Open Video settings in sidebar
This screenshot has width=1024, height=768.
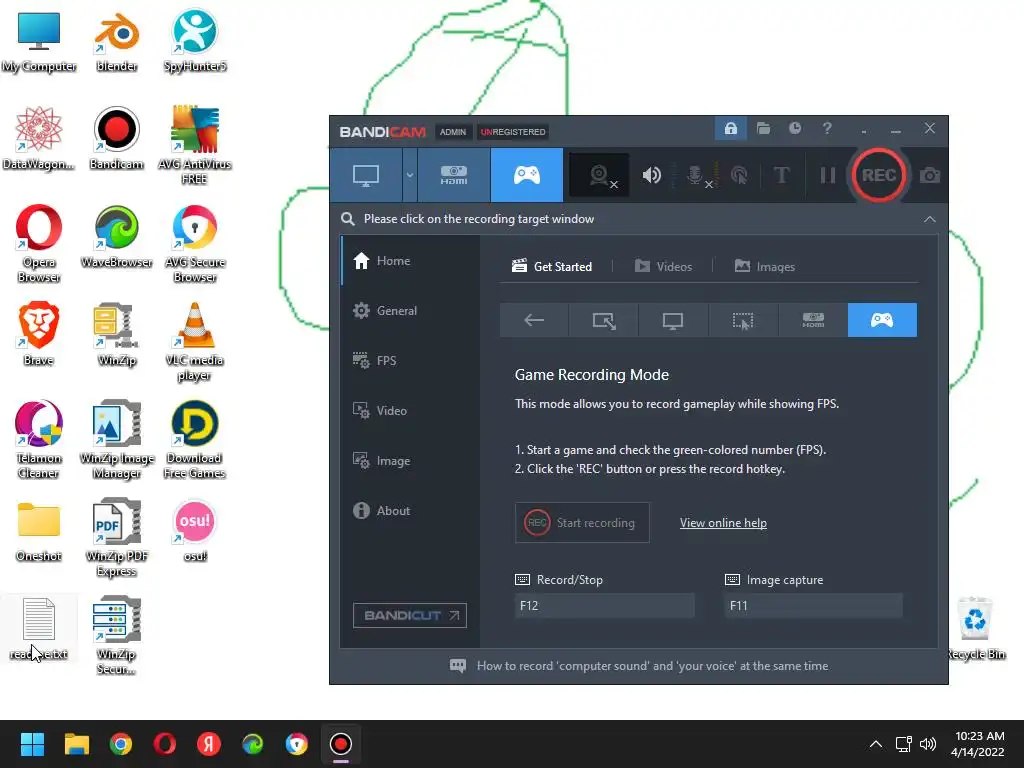pyautogui.click(x=411, y=411)
